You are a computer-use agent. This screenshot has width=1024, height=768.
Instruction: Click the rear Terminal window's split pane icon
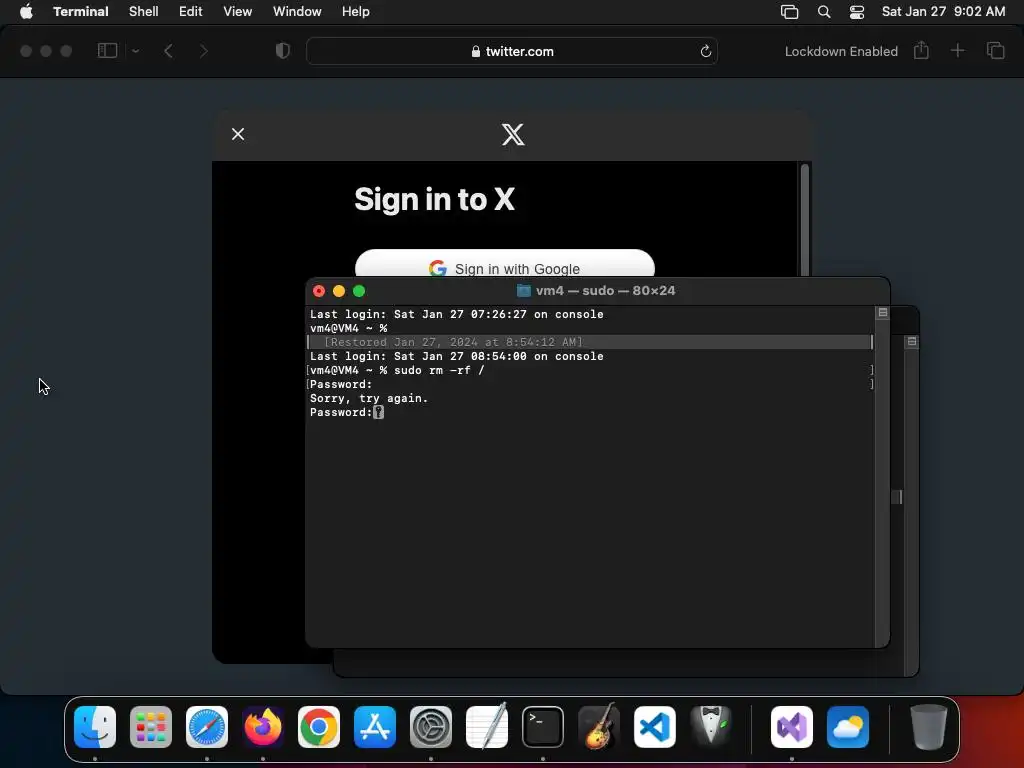tap(912, 341)
